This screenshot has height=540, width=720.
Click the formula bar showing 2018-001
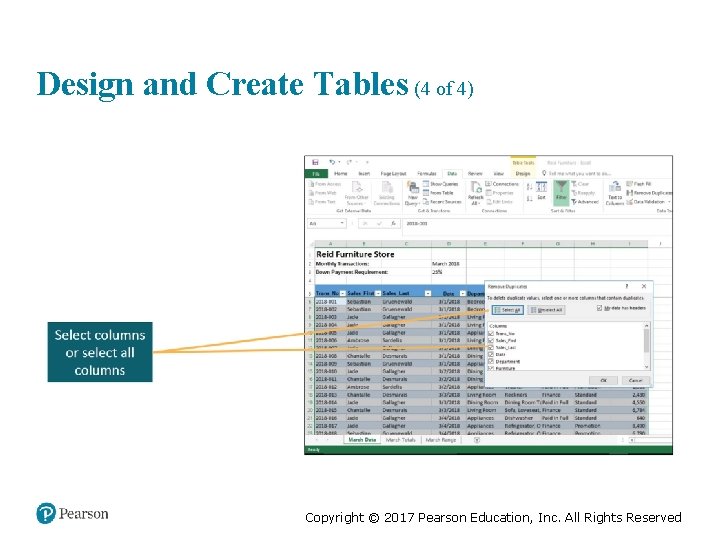click(x=537, y=223)
